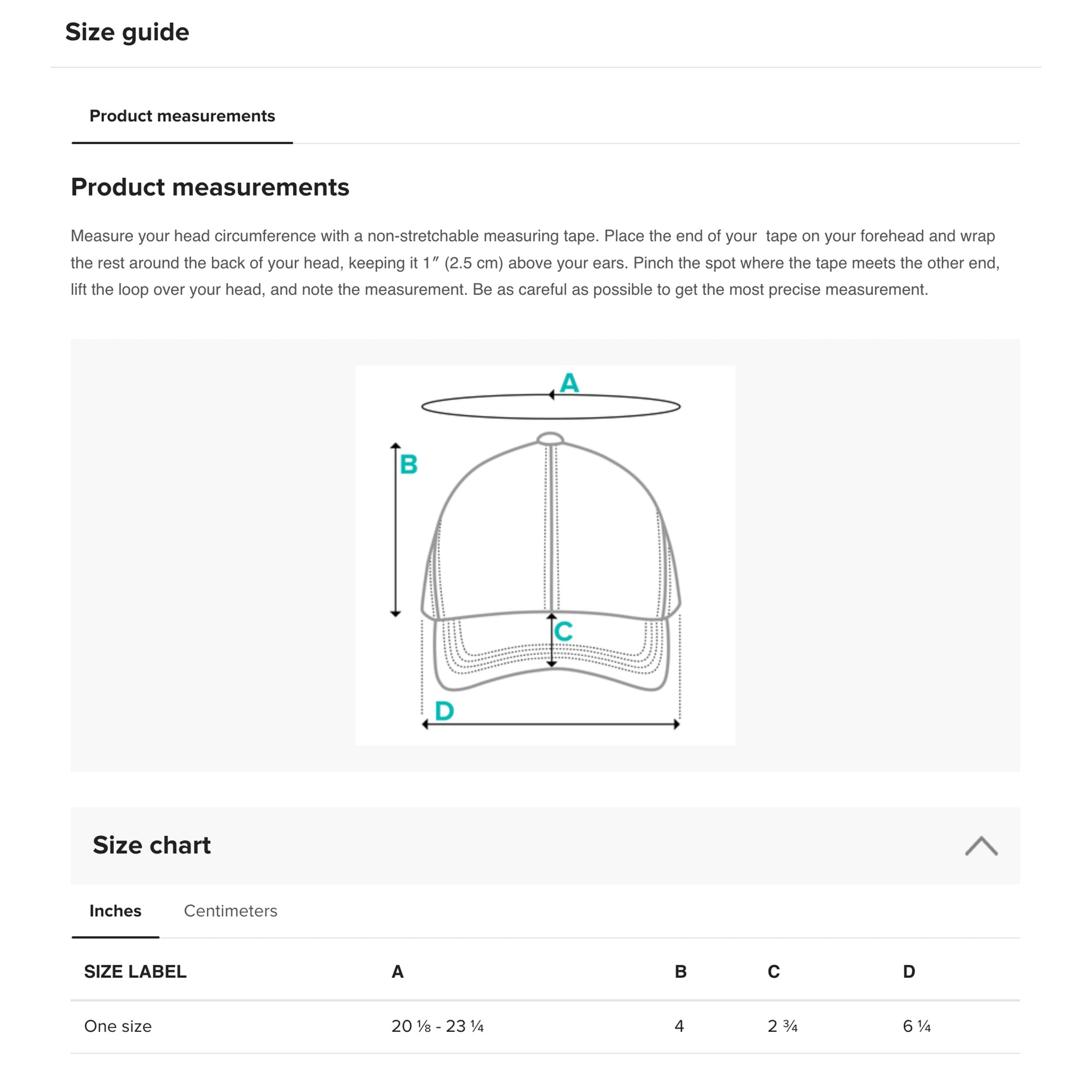
Task: Switch to the Centimeters tab
Action: pos(230,911)
